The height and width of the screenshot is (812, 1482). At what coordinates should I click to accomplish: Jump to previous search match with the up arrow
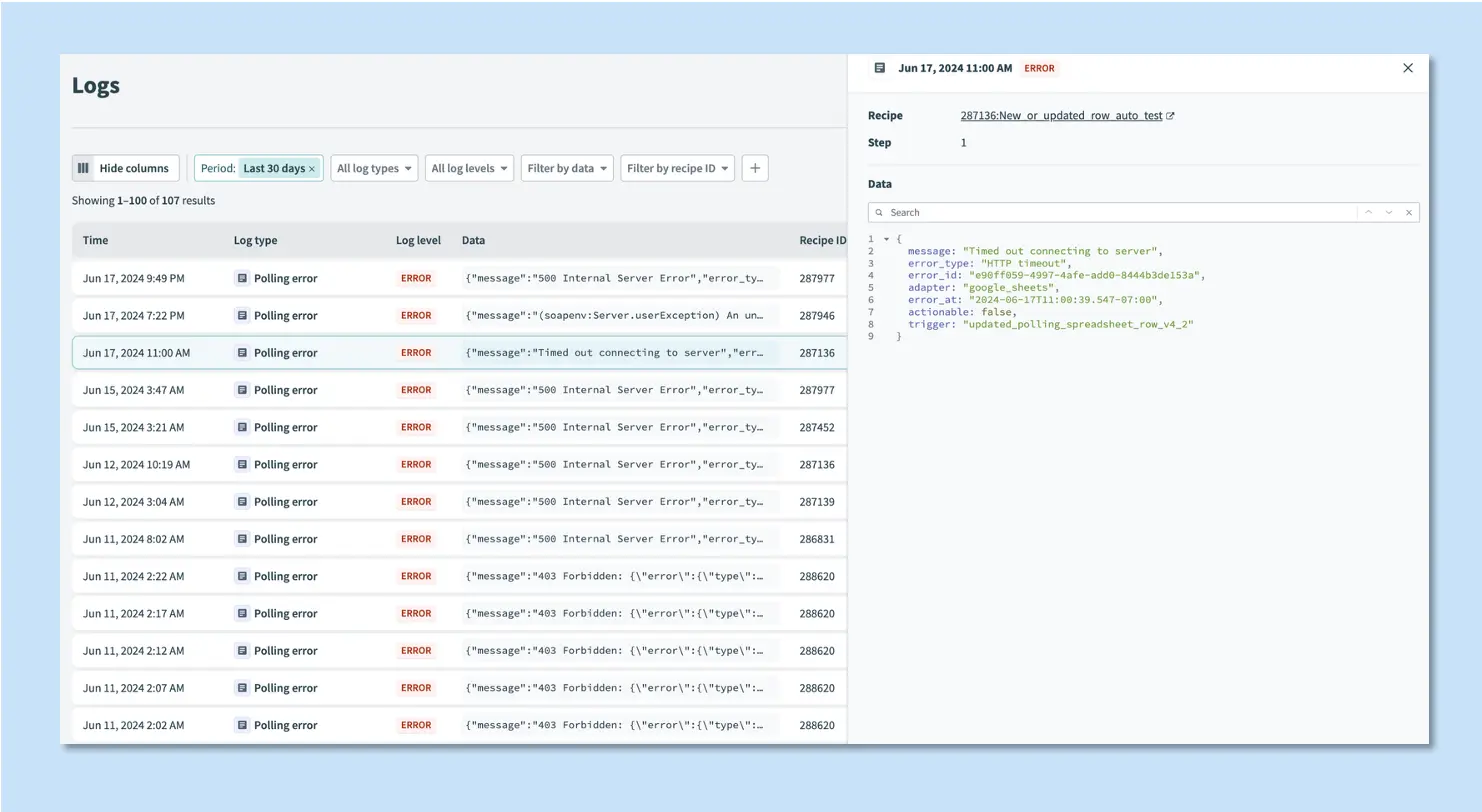coord(1368,212)
